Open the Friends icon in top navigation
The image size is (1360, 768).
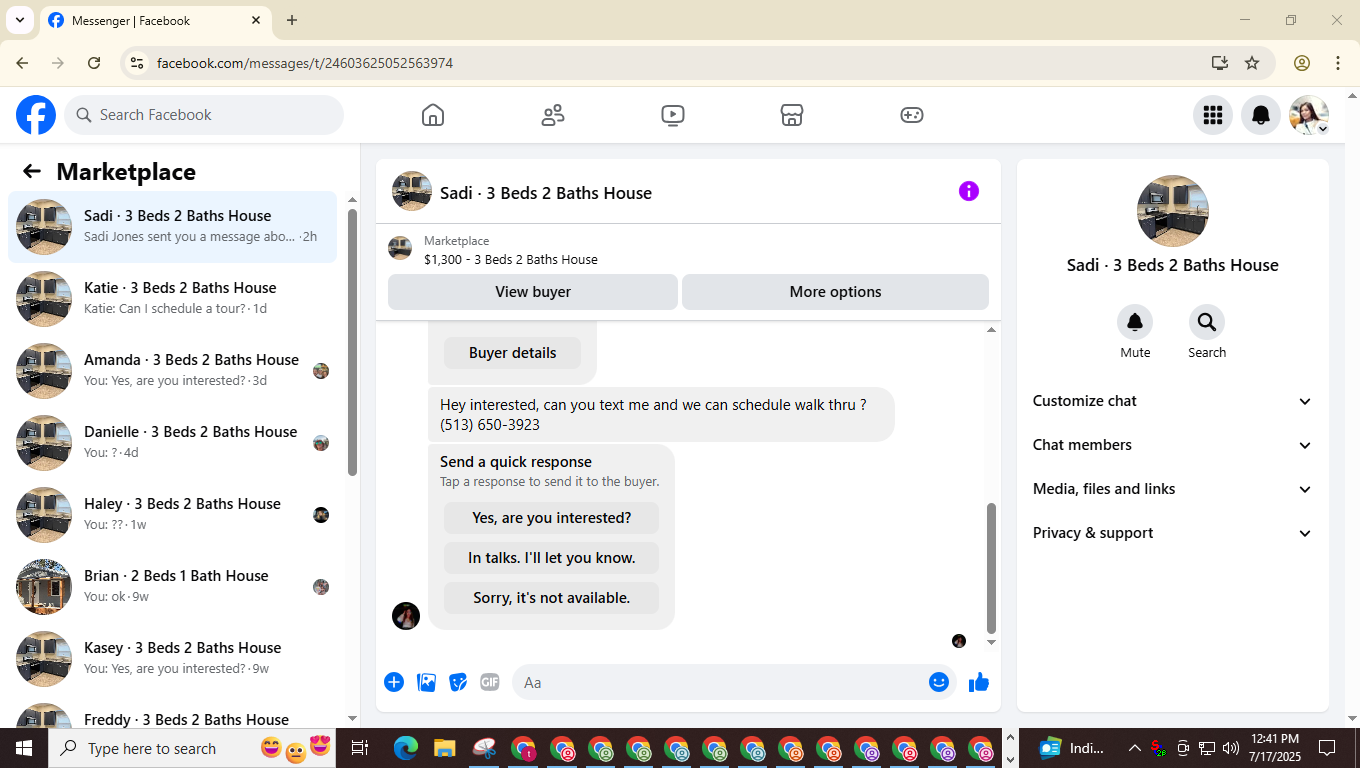pos(553,115)
